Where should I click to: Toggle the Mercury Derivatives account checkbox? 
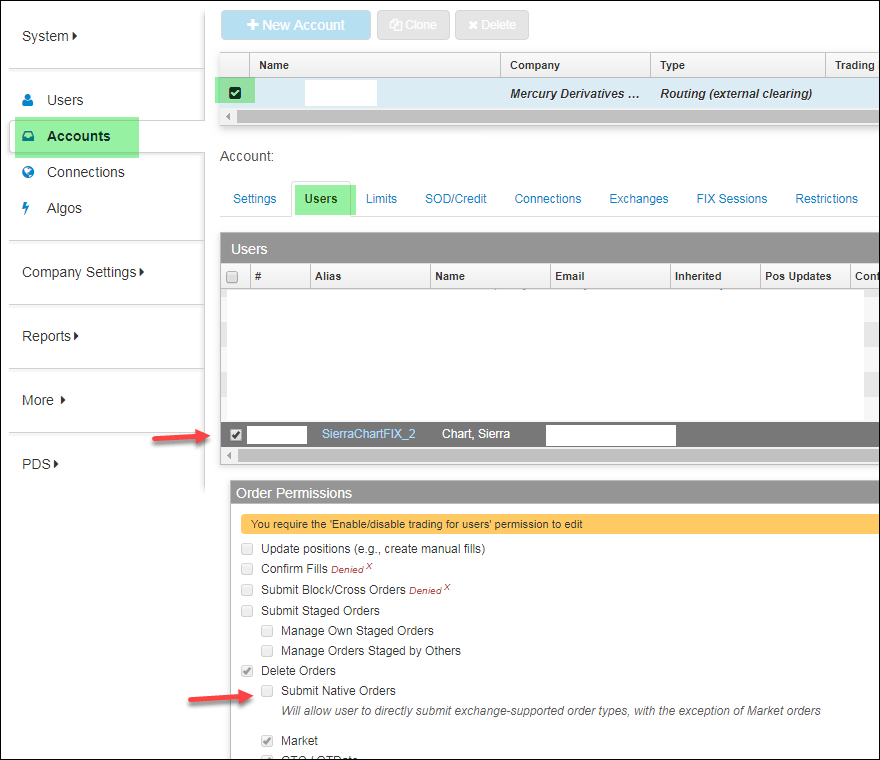click(235, 93)
